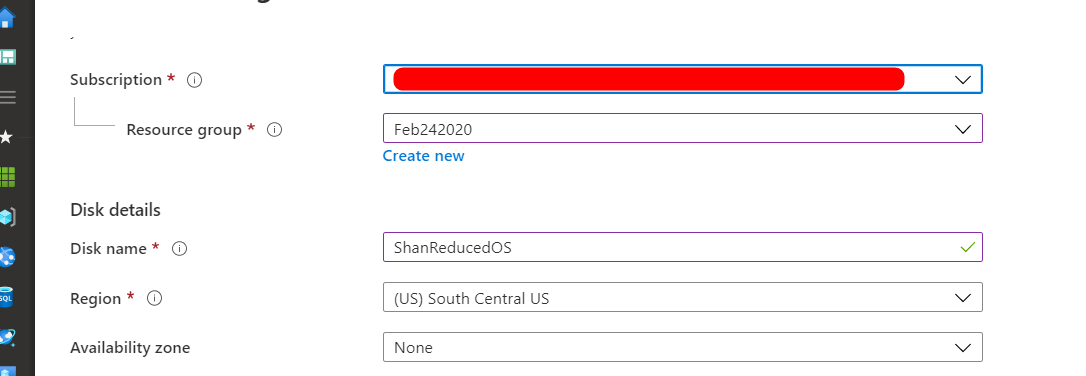This screenshot has width=1086, height=376.
Task: Click the Disk details section heading
Action: (x=115, y=210)
